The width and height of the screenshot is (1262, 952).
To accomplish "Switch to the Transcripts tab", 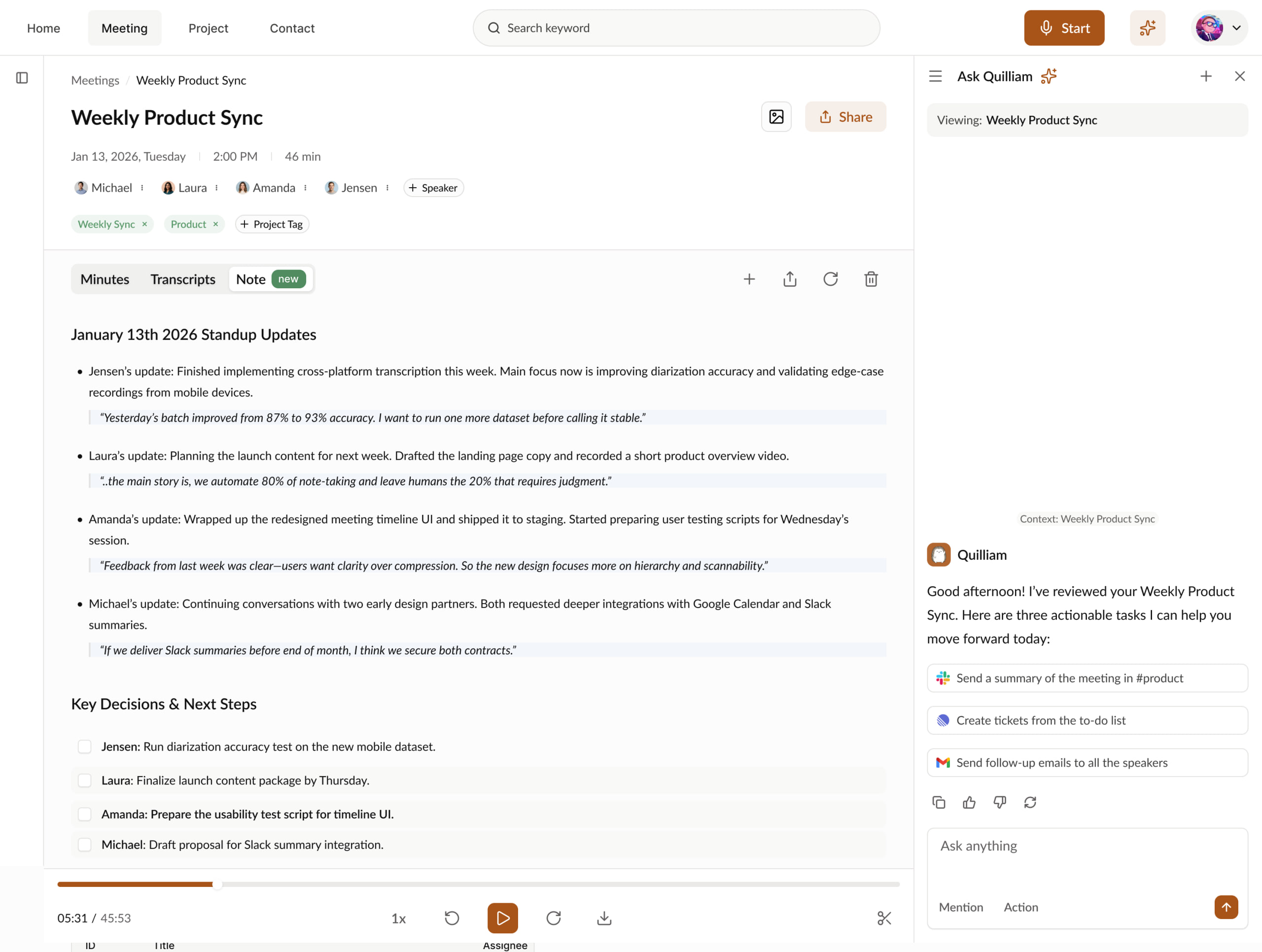I will tap(182, 279).
